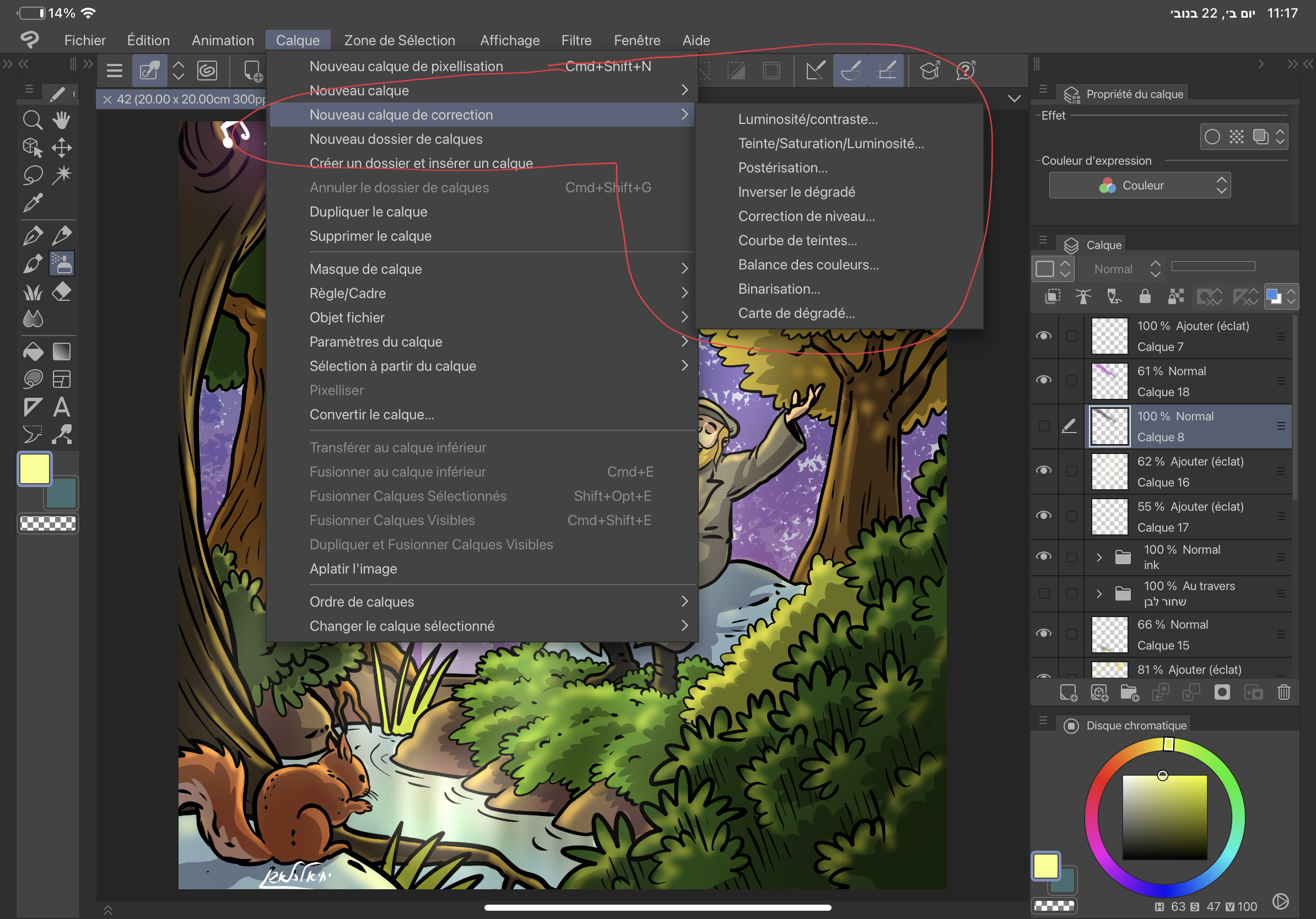The height and width of the screenshot is (919, 1316).
Task: Select the Fill bucket tool
Action: (x=32, y=351)
